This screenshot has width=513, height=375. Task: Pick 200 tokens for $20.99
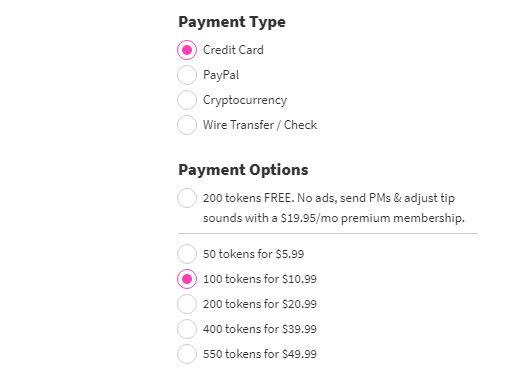[x=187, y=304]
